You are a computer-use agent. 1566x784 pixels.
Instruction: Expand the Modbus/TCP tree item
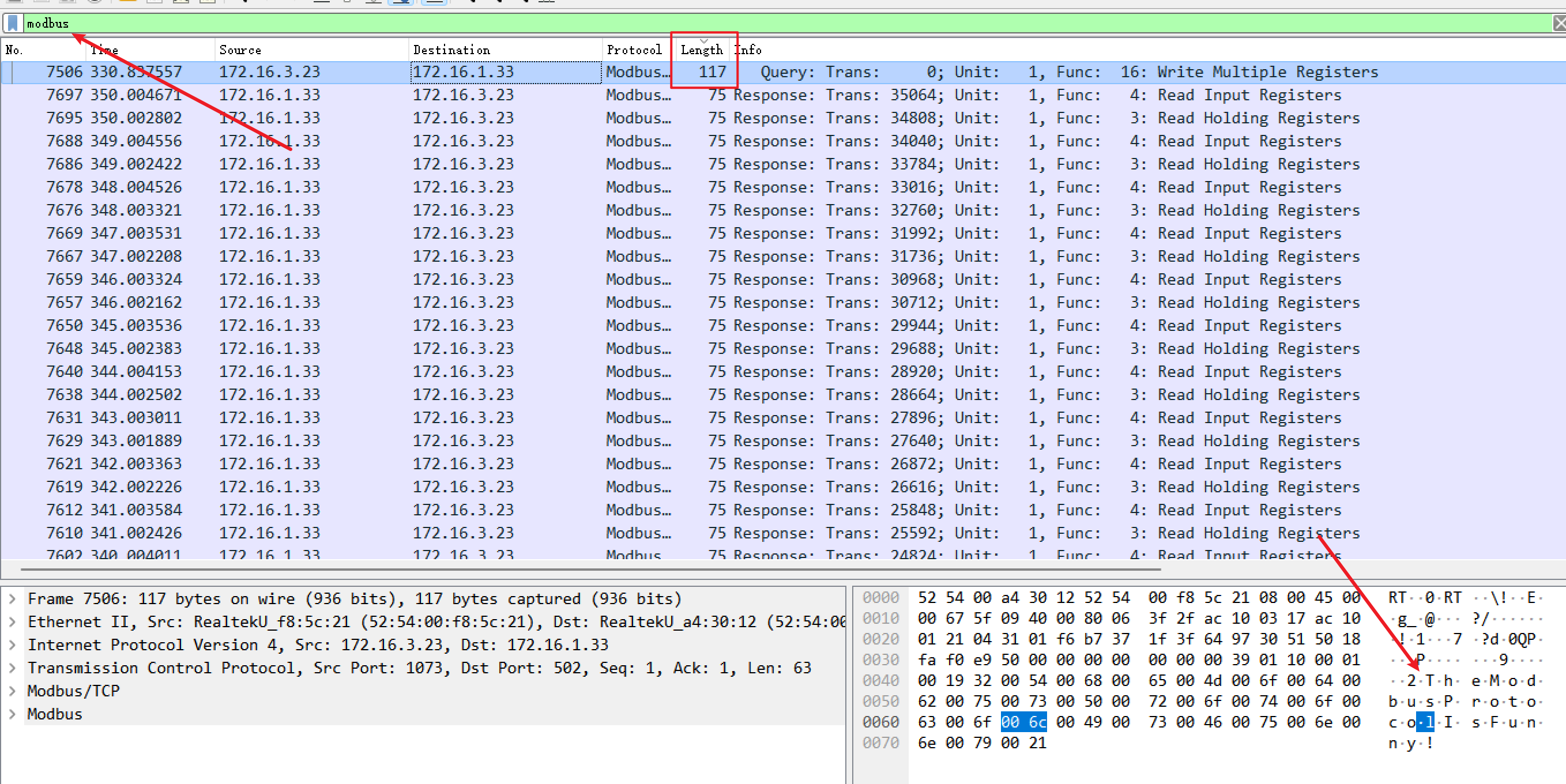[x=12, y=691]
